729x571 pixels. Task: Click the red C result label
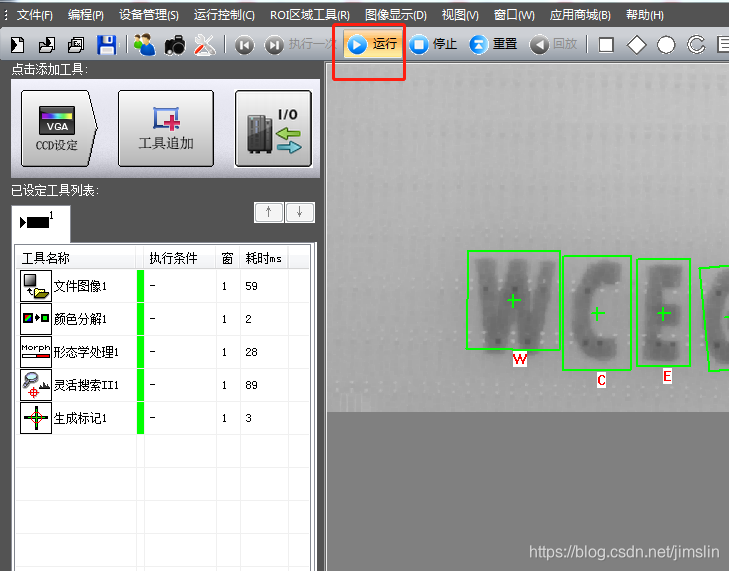tap(601, 380)
